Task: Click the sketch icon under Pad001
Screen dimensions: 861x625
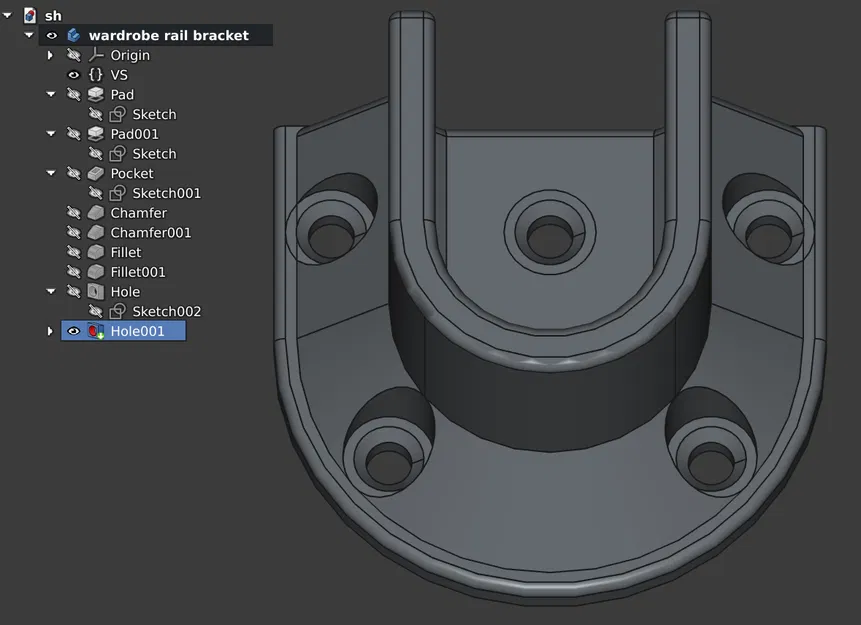Action: tap(118, 154)
